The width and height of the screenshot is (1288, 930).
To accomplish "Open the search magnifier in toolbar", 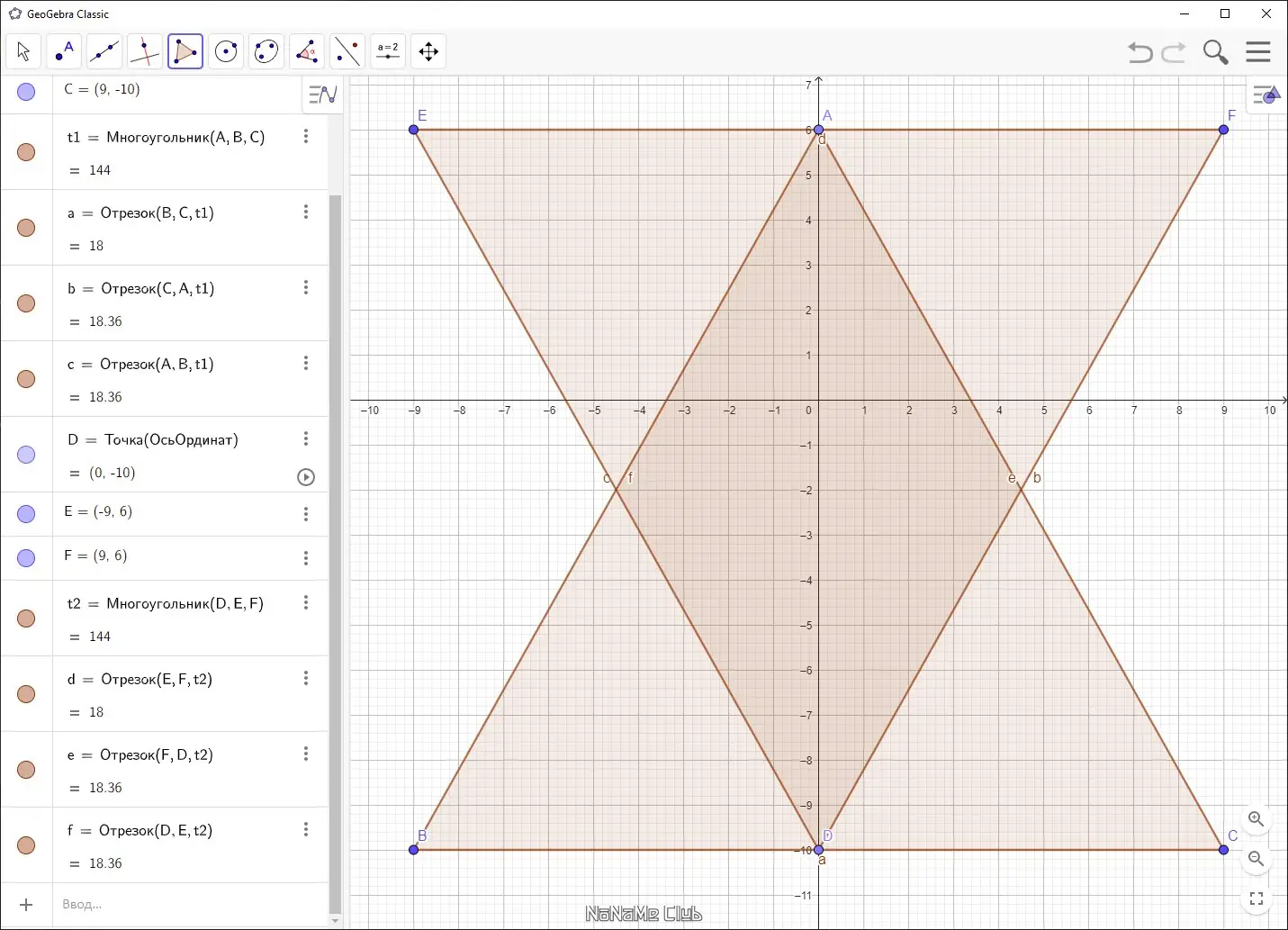I will click(x=1215, y=52).
